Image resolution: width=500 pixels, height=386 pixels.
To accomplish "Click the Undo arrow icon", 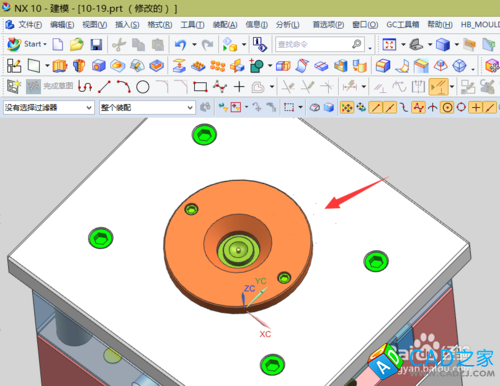I will click(x=181, y=44).
